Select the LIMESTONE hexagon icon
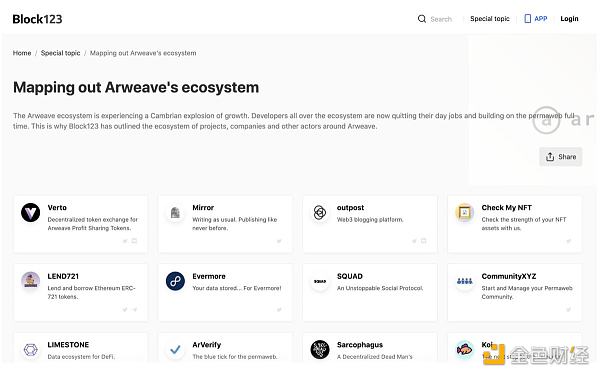The height and width of the screenshot is (376, 600). tap(31, 350)
